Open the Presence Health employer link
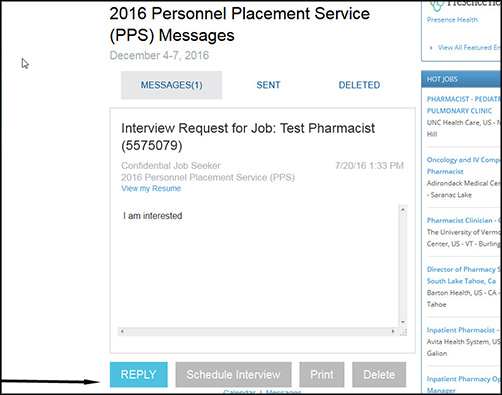This screenshot has width=502, height=395. pyautogui.click(x=452, y=20)
